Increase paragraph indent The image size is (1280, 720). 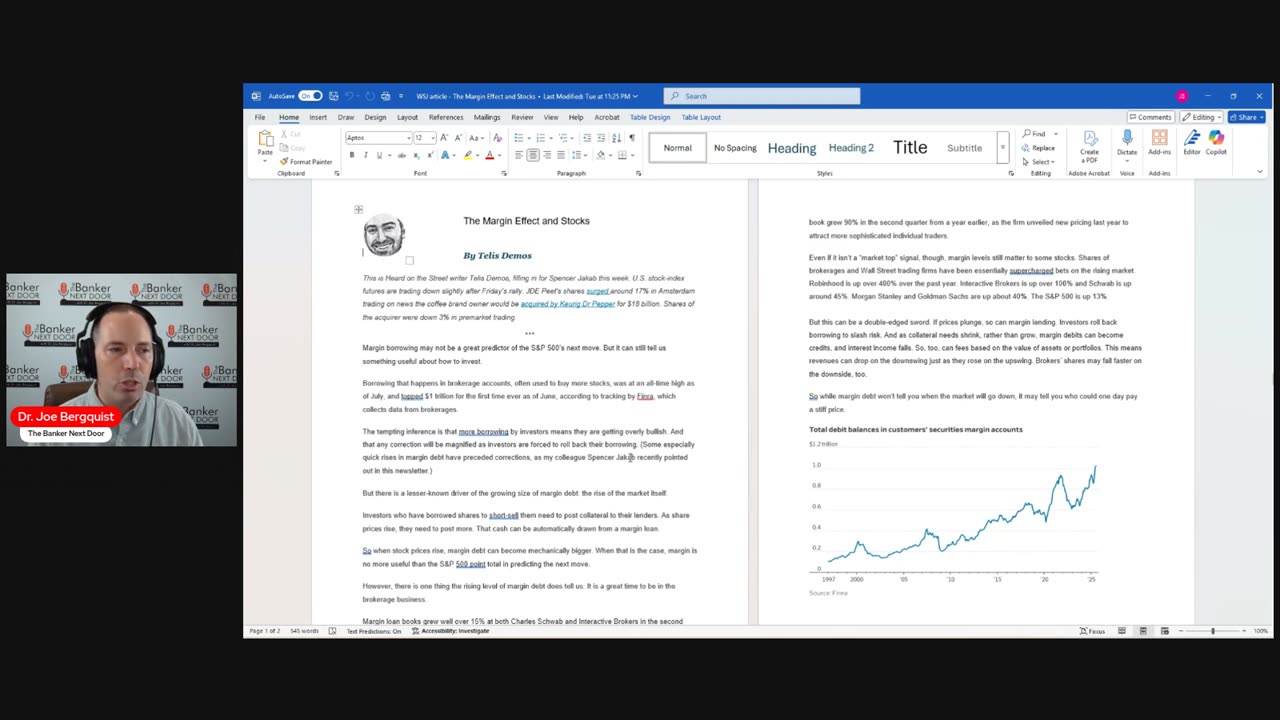[x=601, y=138]
